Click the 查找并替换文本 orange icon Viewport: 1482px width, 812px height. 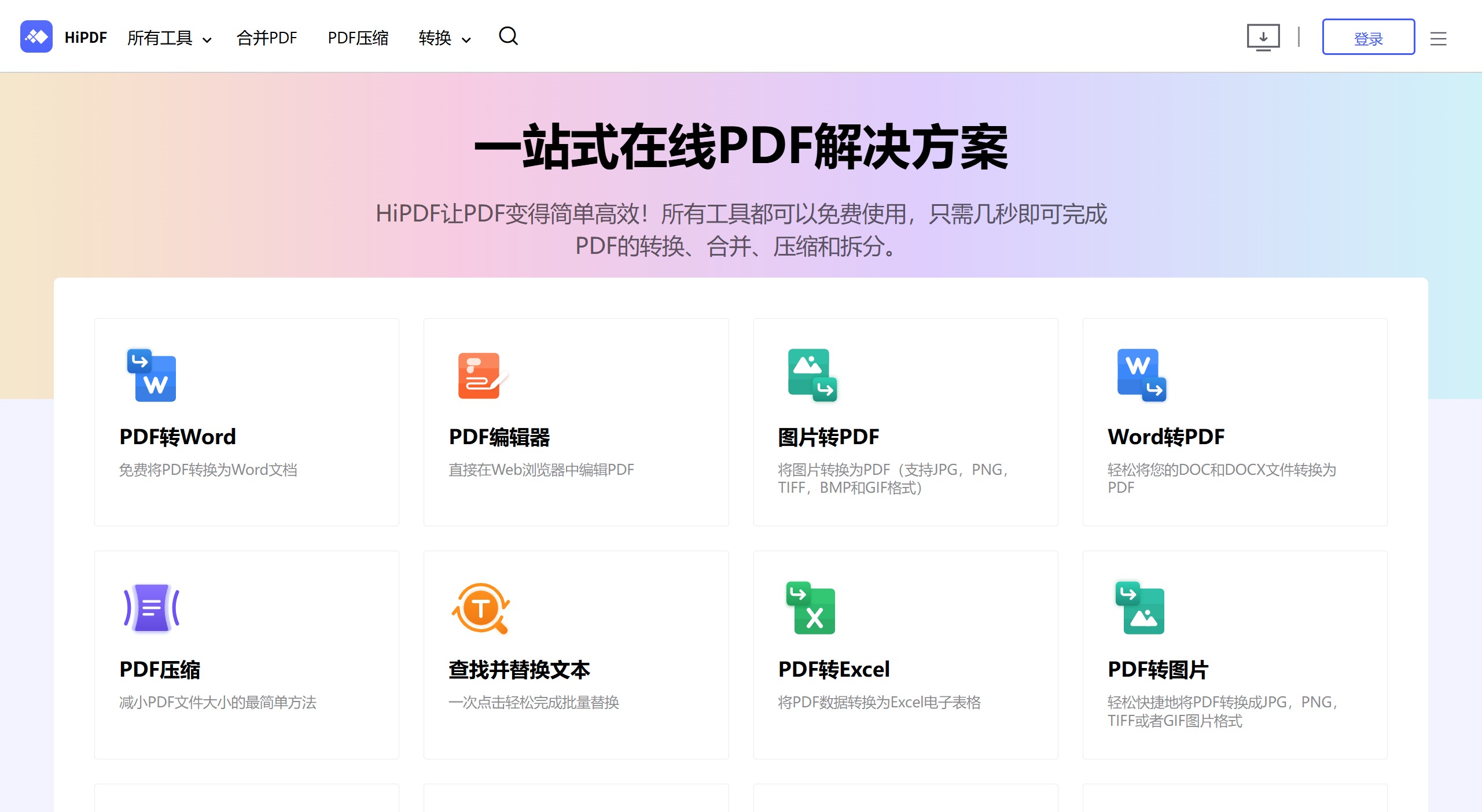tap(481, 608)
